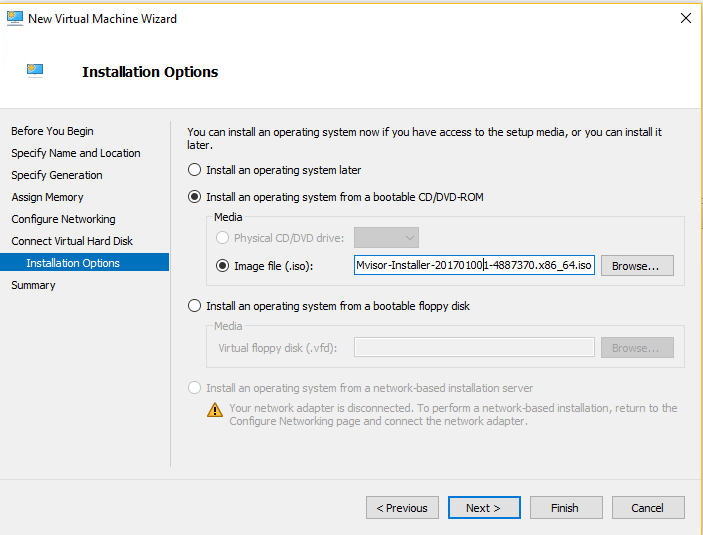Switch to Specify Generation step
This screenshot has width=703, height=535.
[x=57, y=175]
